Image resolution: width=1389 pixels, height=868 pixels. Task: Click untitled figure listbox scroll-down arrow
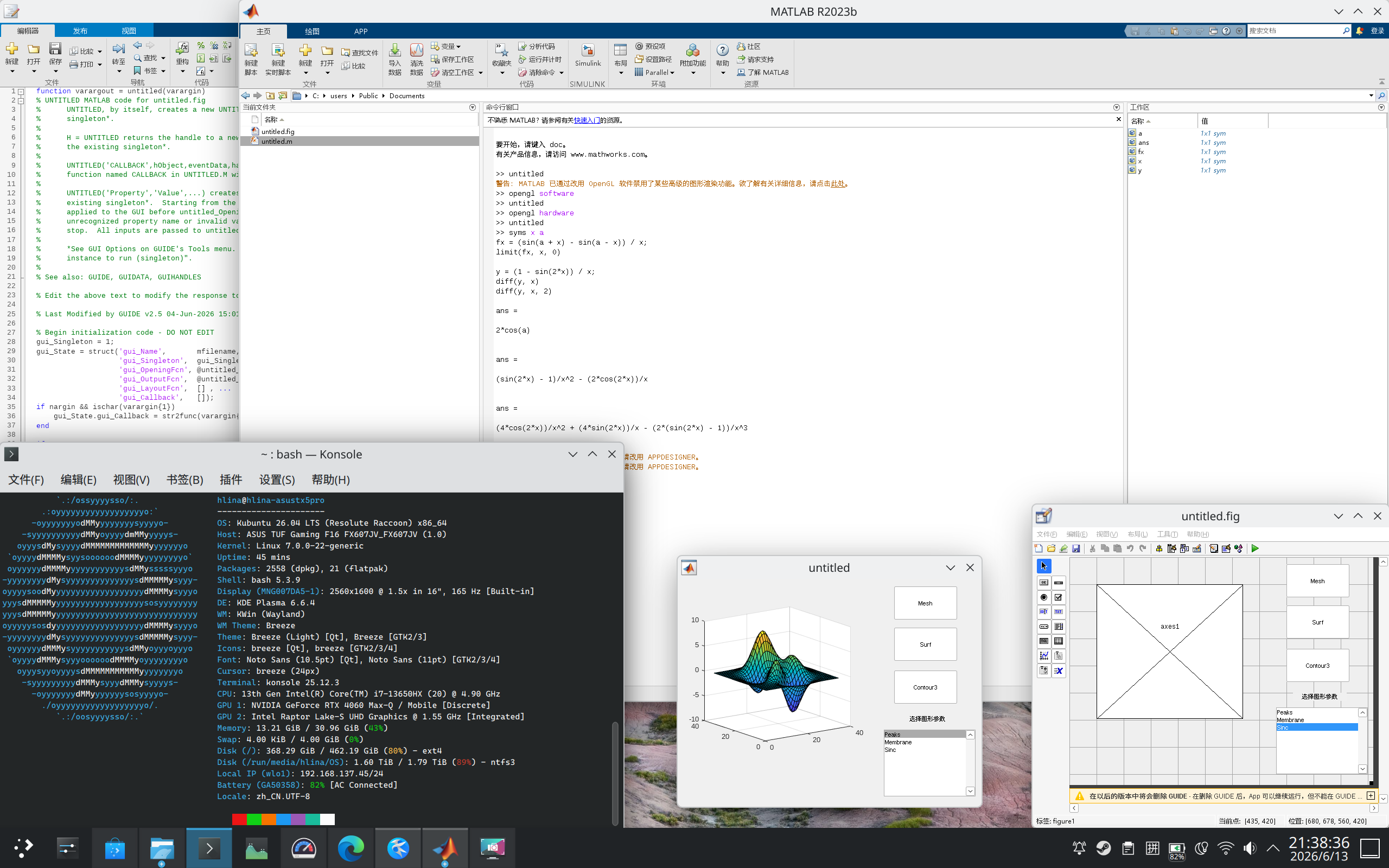(970, 791)
